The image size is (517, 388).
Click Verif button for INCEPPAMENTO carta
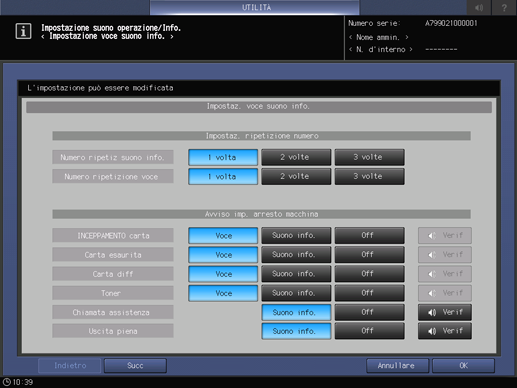[x=445, y=235]
